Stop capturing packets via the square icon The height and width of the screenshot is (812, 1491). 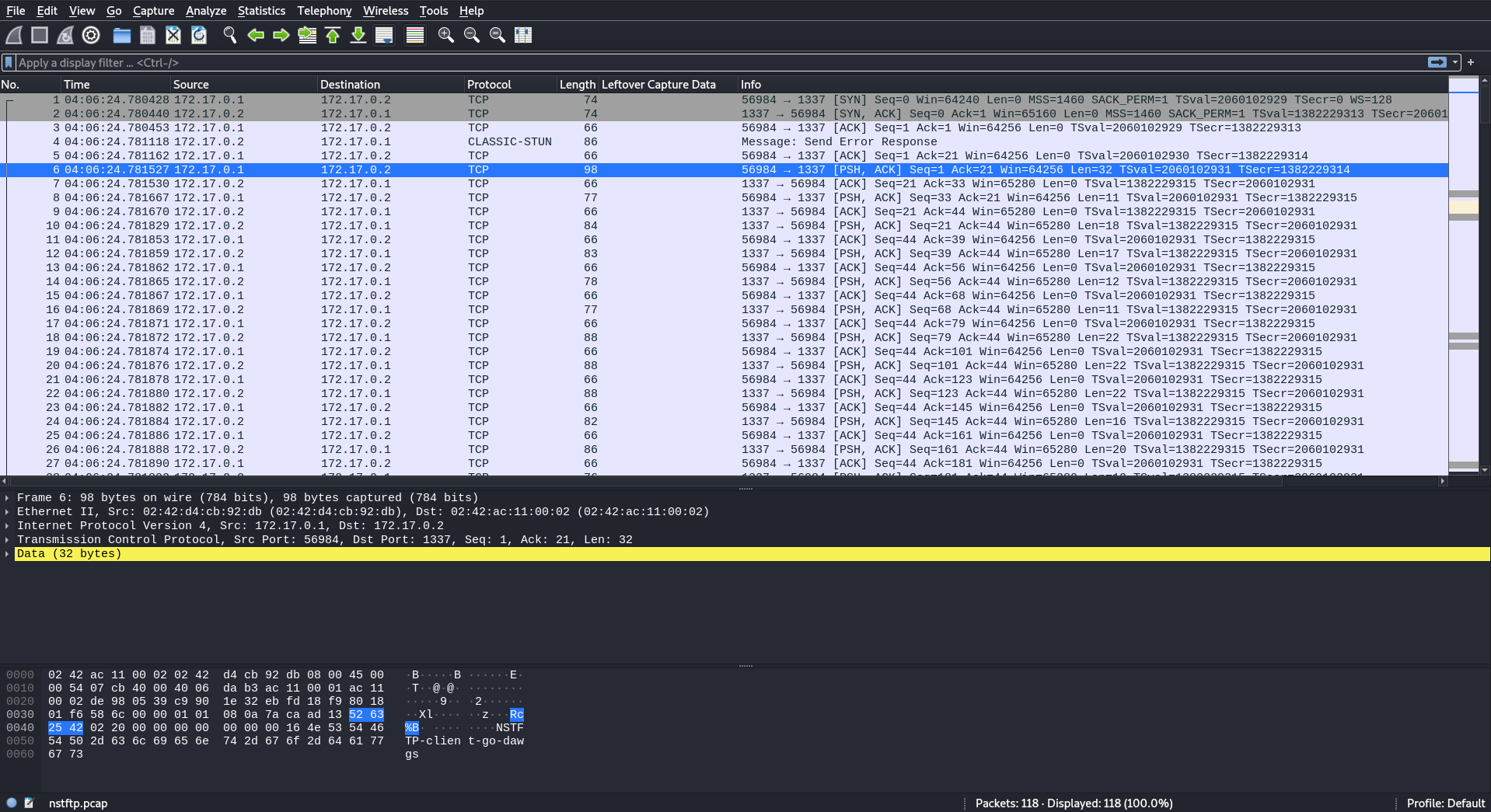40,35
